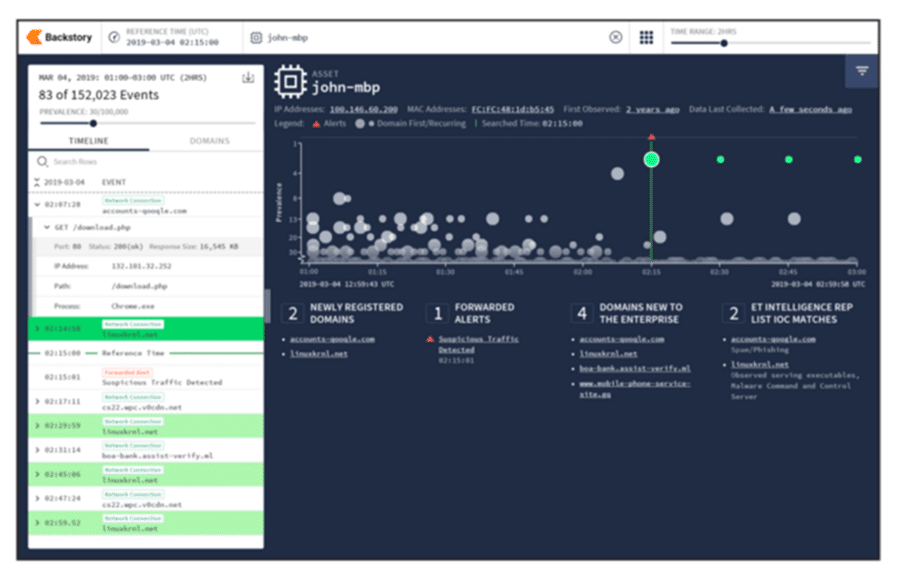
Task: Click the Path /download.php value
Action: coord(139,286)
